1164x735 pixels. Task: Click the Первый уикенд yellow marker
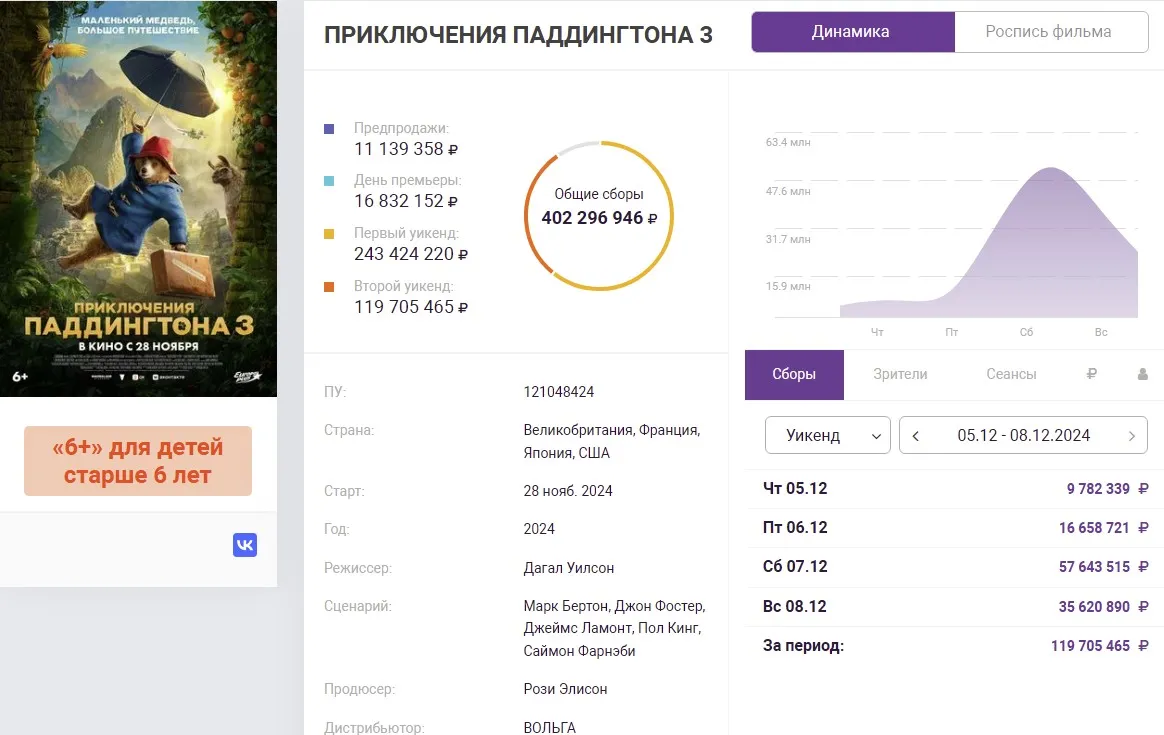coord(329,234)
